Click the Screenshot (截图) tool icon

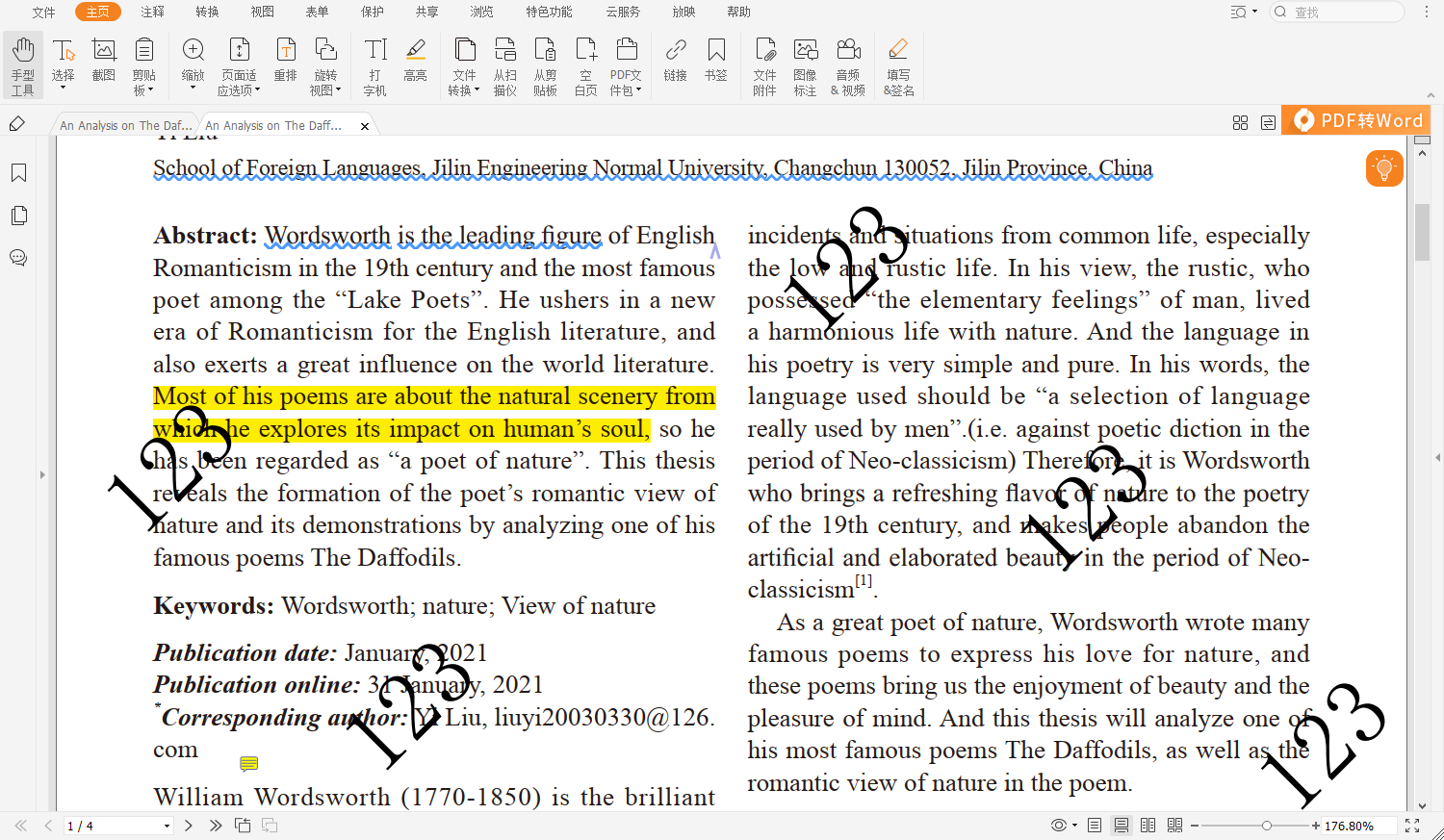coord(104,60)
